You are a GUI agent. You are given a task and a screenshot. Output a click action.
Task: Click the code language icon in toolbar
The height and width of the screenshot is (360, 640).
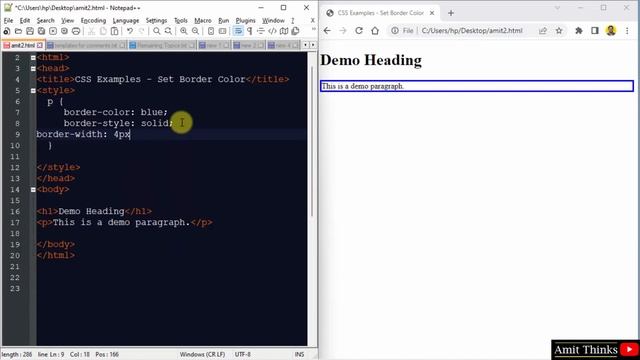click(x=272, y=31)
